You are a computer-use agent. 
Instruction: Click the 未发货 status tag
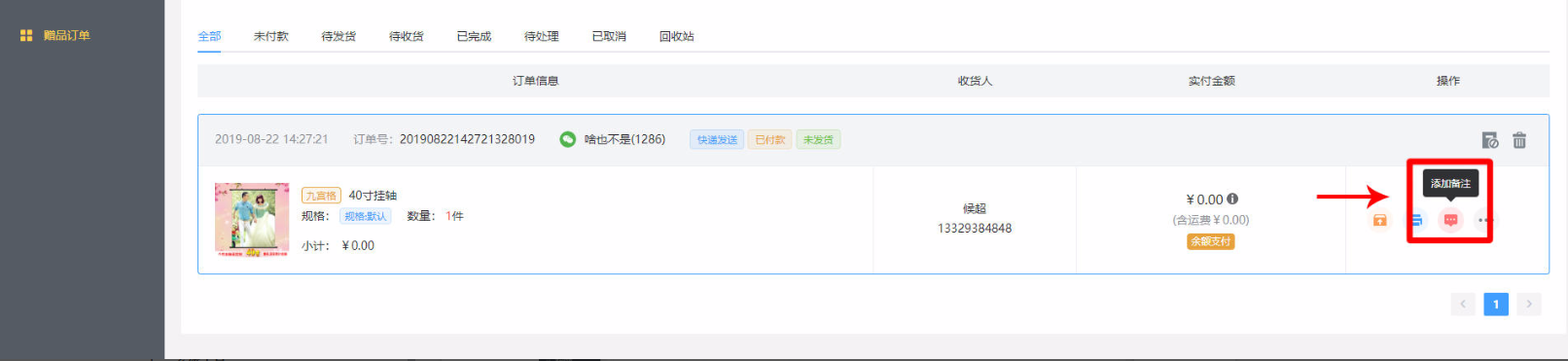(818, 139)
